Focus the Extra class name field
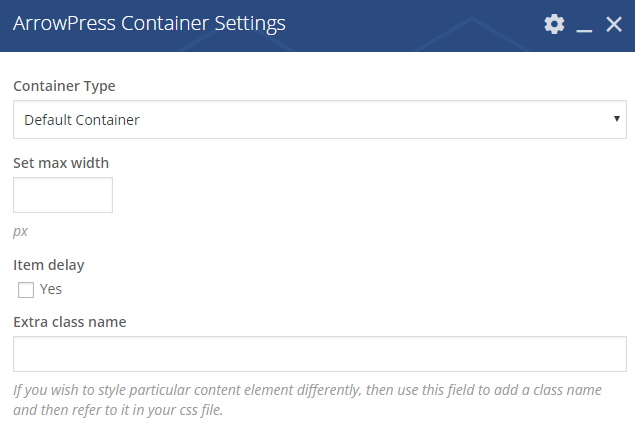This screenshot has width=635, height=431. pos(320,354)
